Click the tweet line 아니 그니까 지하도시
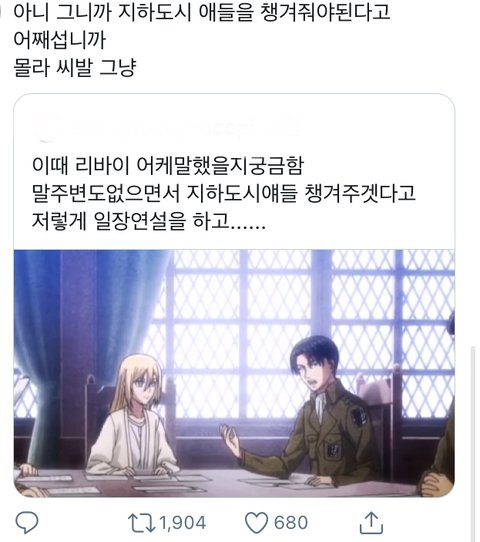Screen dimensions: 480x542 201,12
